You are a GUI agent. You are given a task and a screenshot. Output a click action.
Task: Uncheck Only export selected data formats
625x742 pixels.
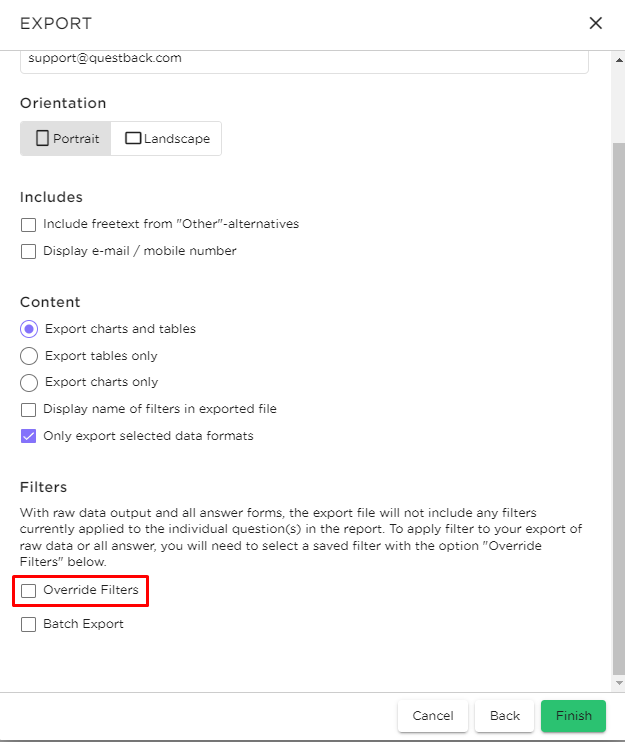pos(28,436)
